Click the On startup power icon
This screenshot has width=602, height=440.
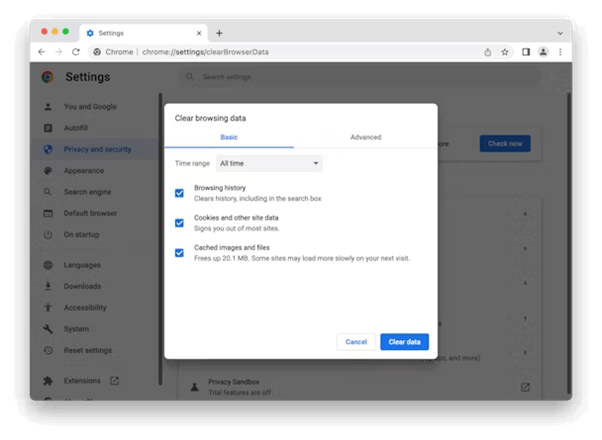[x=48, y=235]
